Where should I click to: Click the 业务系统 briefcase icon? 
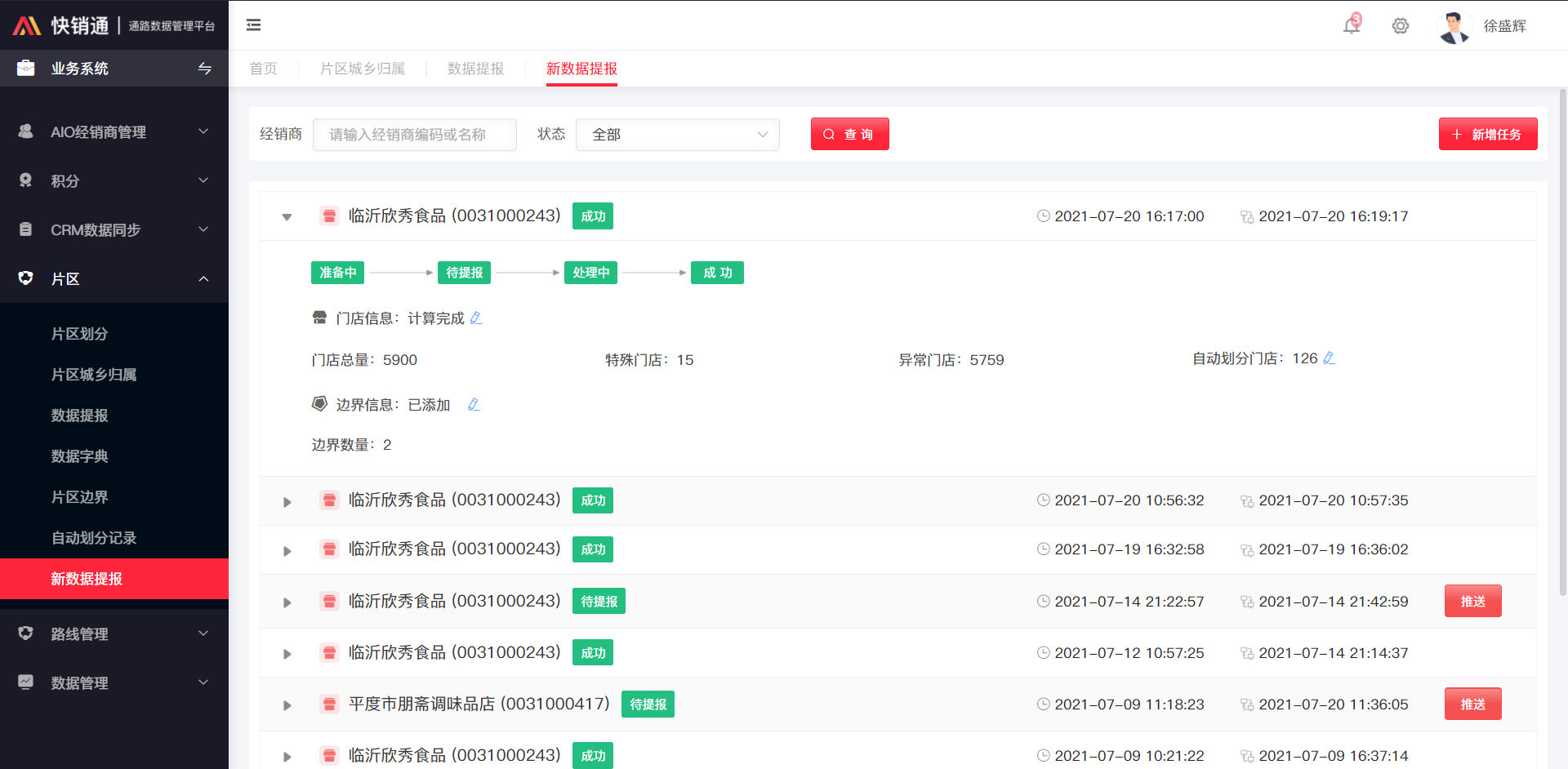26,68
